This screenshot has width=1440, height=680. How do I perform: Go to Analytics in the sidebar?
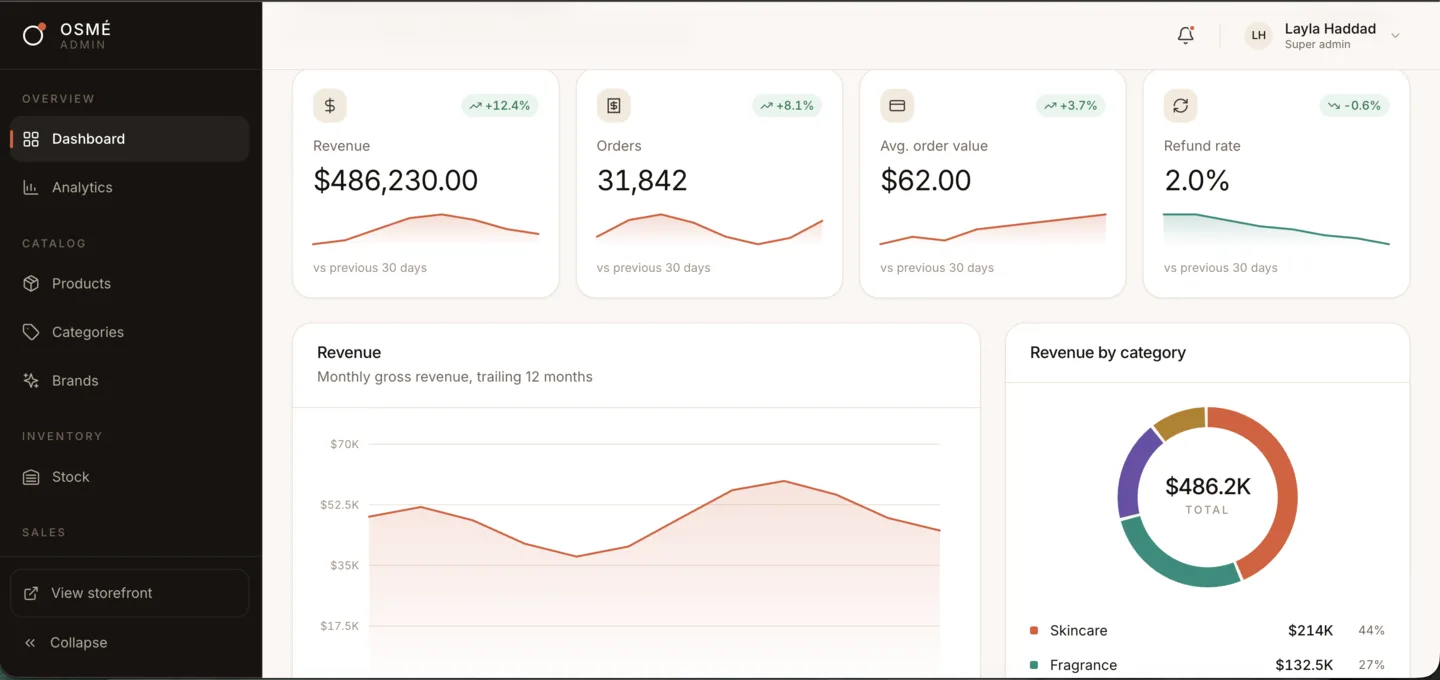coord(130,187)
